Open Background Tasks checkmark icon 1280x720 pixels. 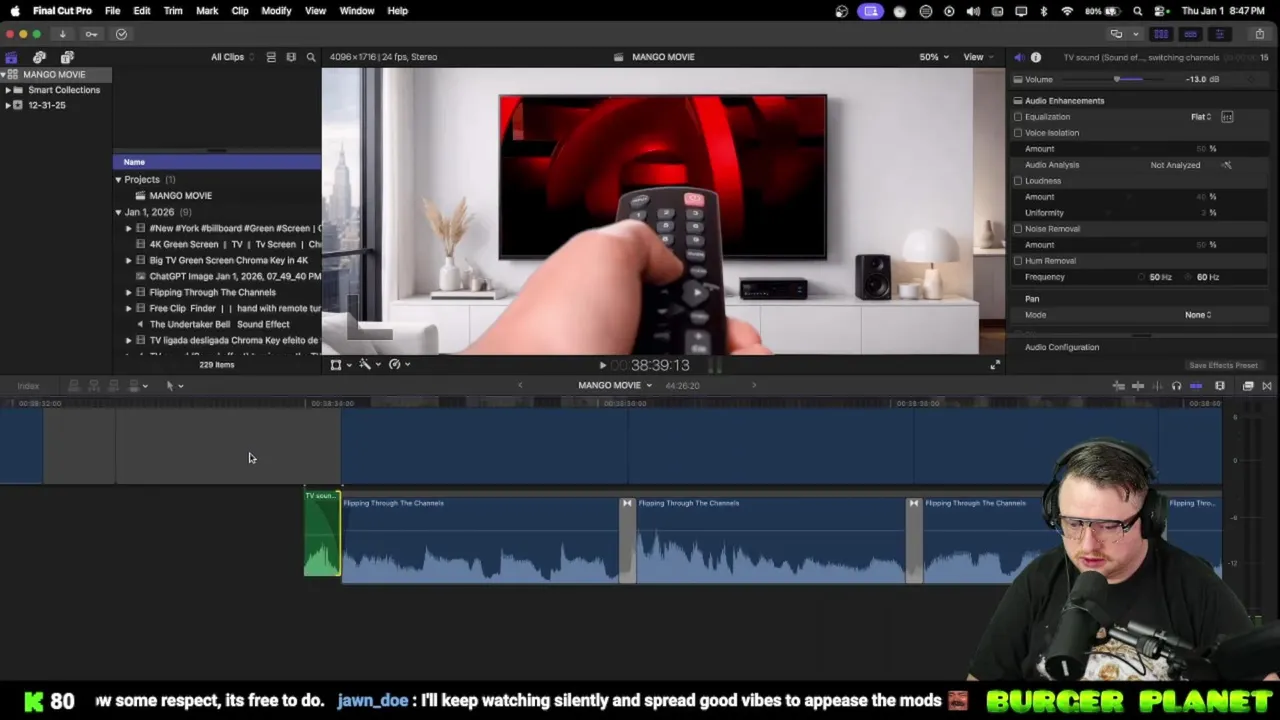pos(121,34)
